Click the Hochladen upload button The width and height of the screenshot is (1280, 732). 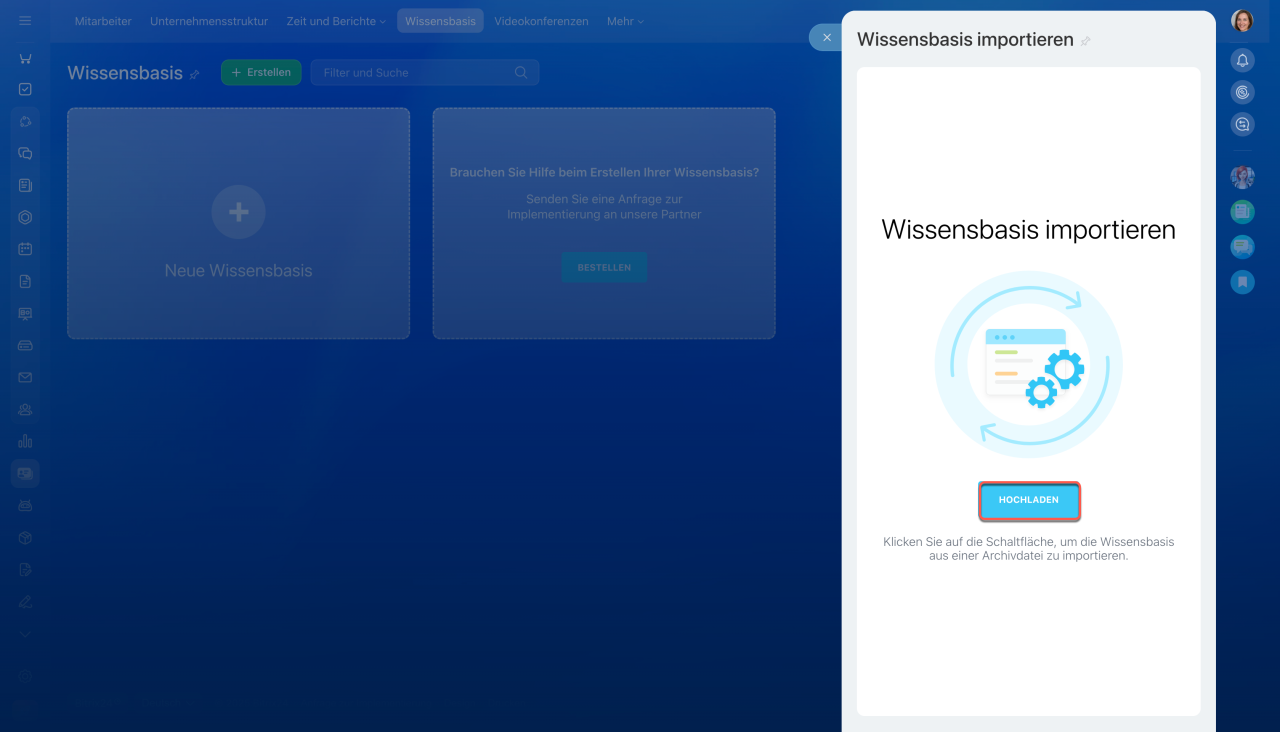tap(1029, 500)
